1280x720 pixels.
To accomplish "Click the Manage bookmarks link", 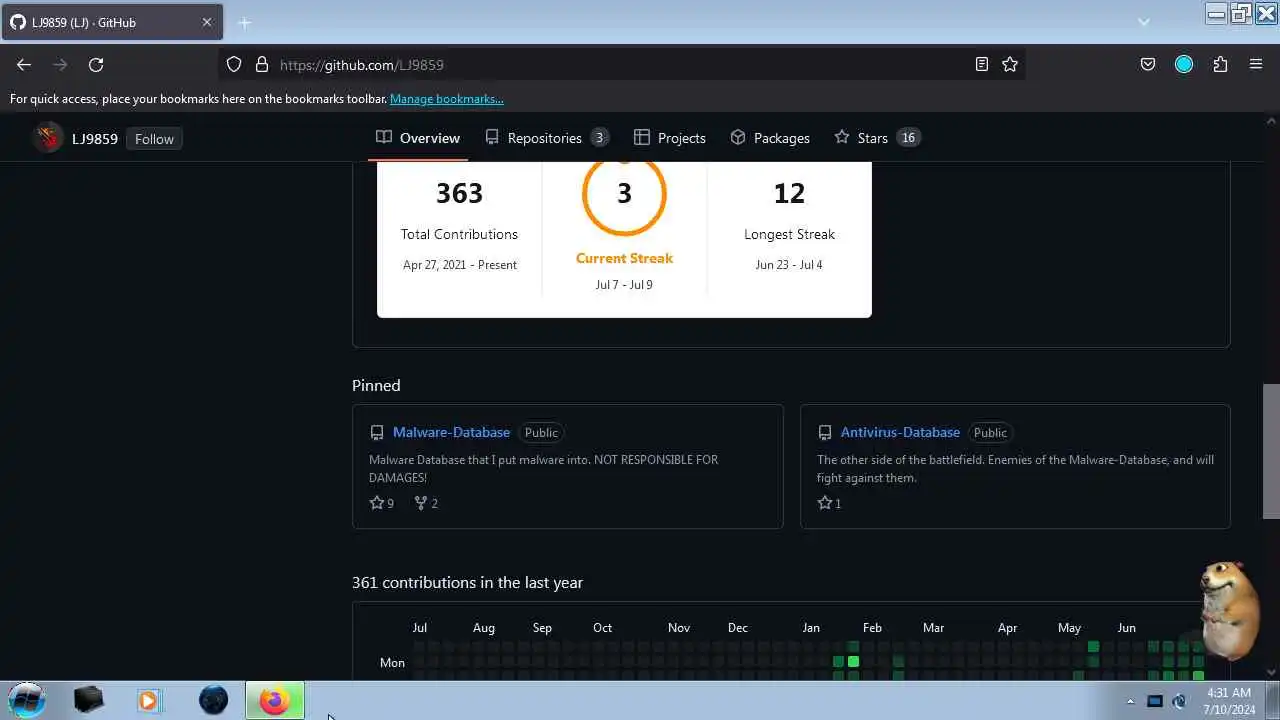I will tap(446, 99).
